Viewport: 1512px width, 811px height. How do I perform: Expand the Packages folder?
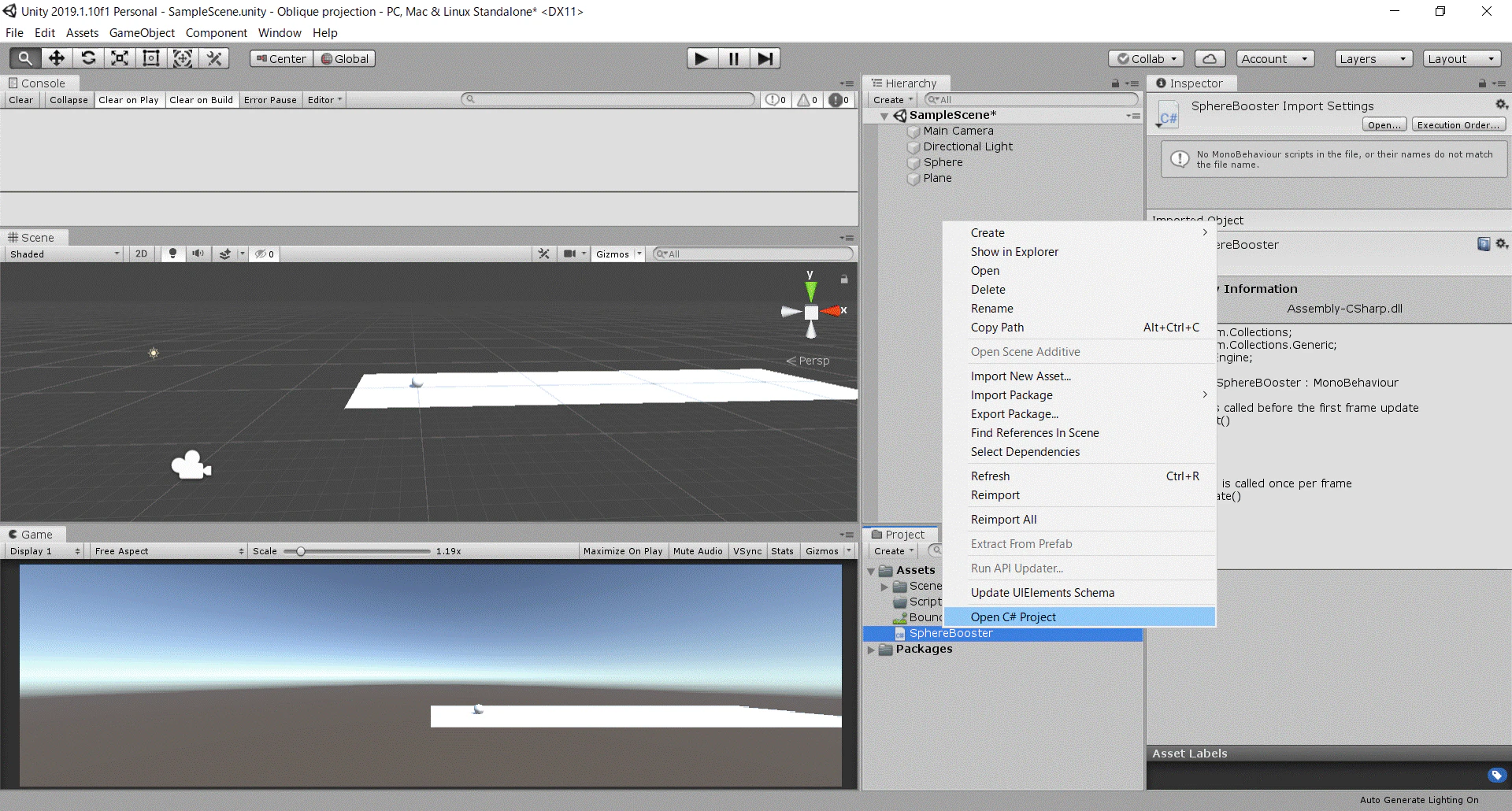click(x=871, y=650)
